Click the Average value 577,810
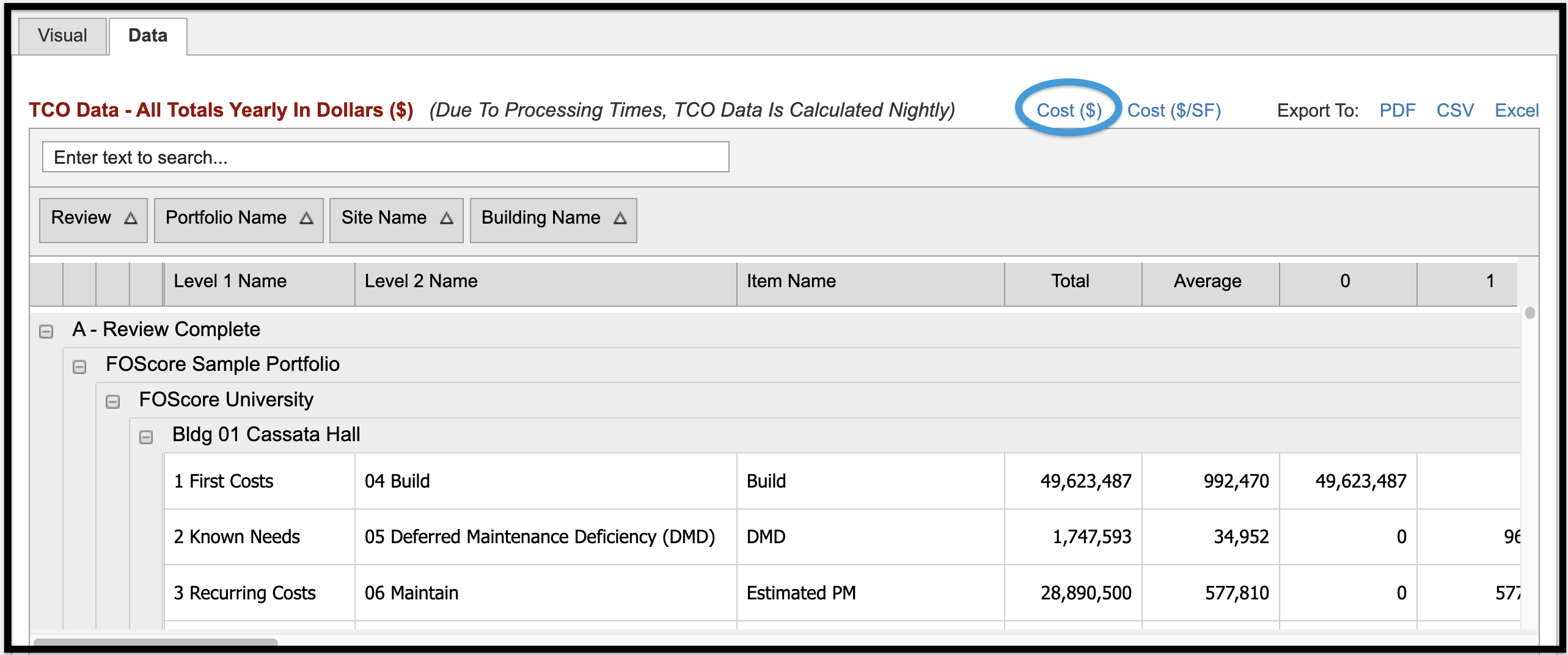This screenshot has height=655, width=1568. 1211,593
